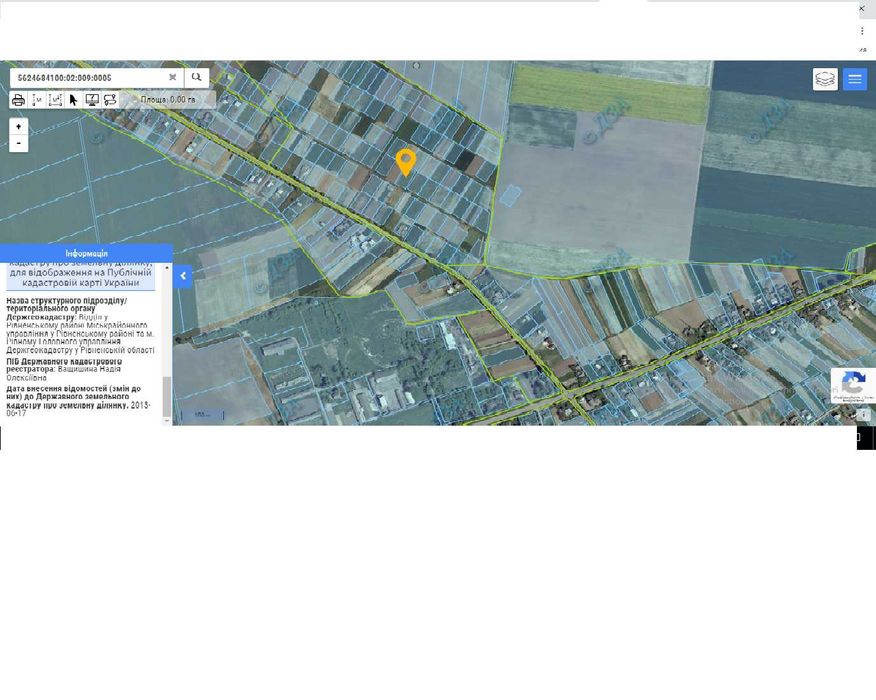Clear the cadastral number search field
This screenshot has width=876, height=700.
pyautogui.click(x=172, y=77)
